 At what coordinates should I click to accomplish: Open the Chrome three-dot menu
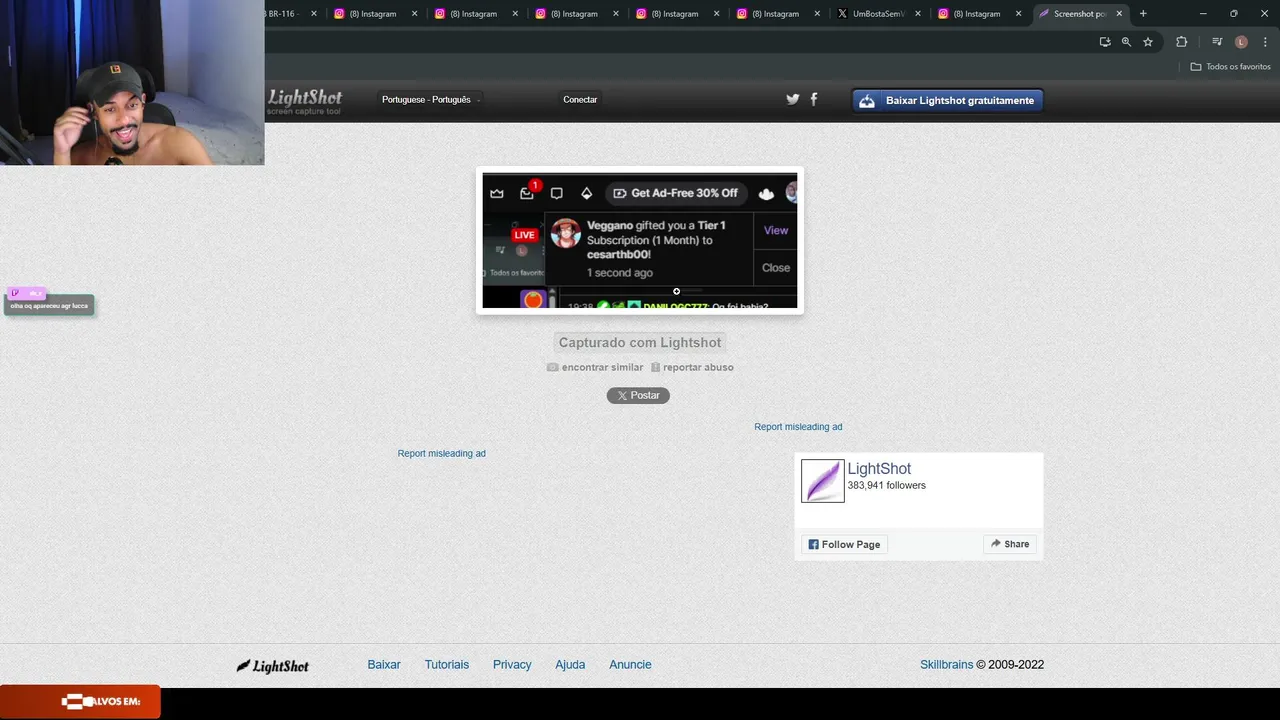click(x=1264, y=42)
